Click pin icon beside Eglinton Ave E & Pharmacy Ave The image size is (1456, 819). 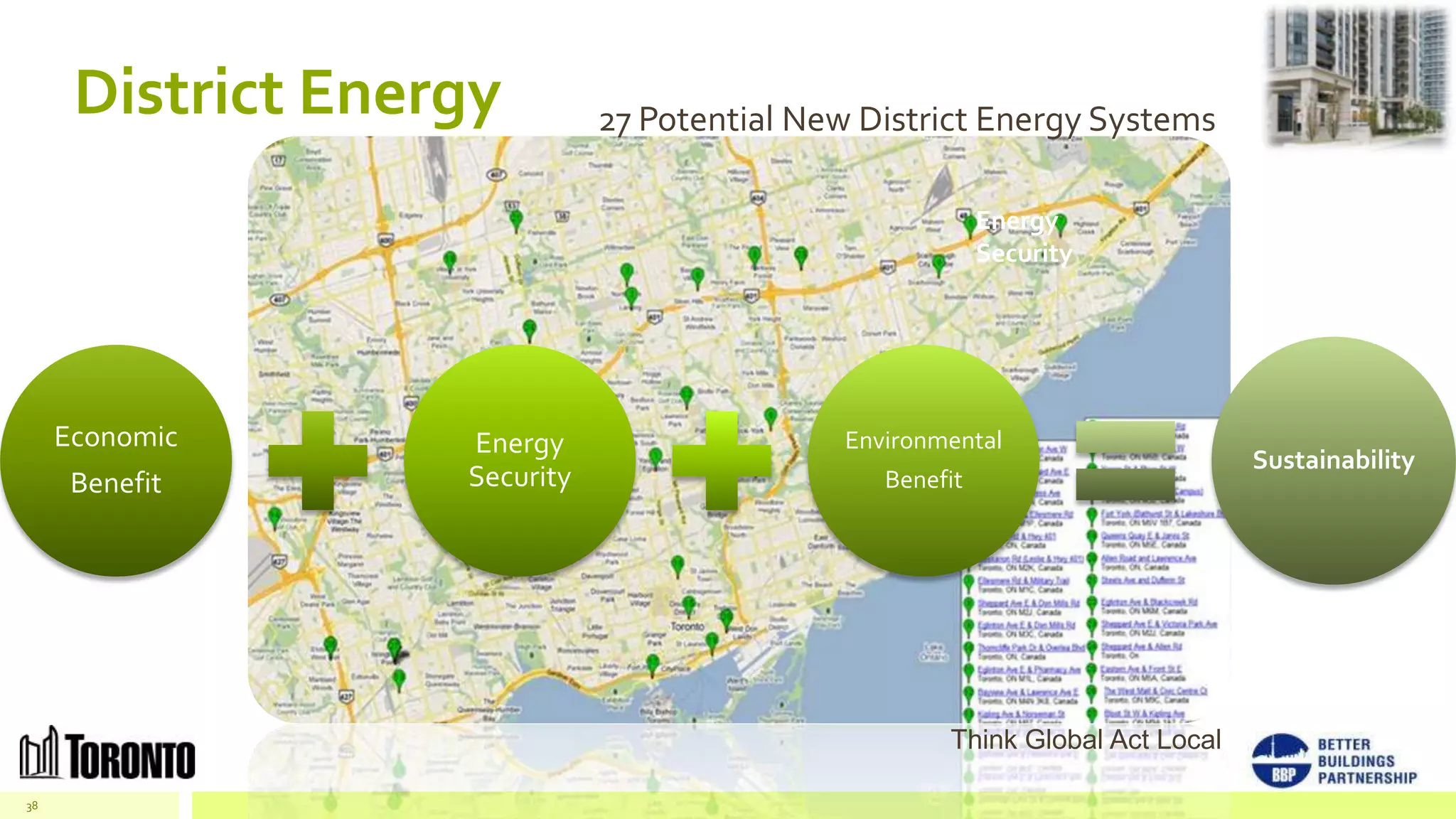(968, 673)
